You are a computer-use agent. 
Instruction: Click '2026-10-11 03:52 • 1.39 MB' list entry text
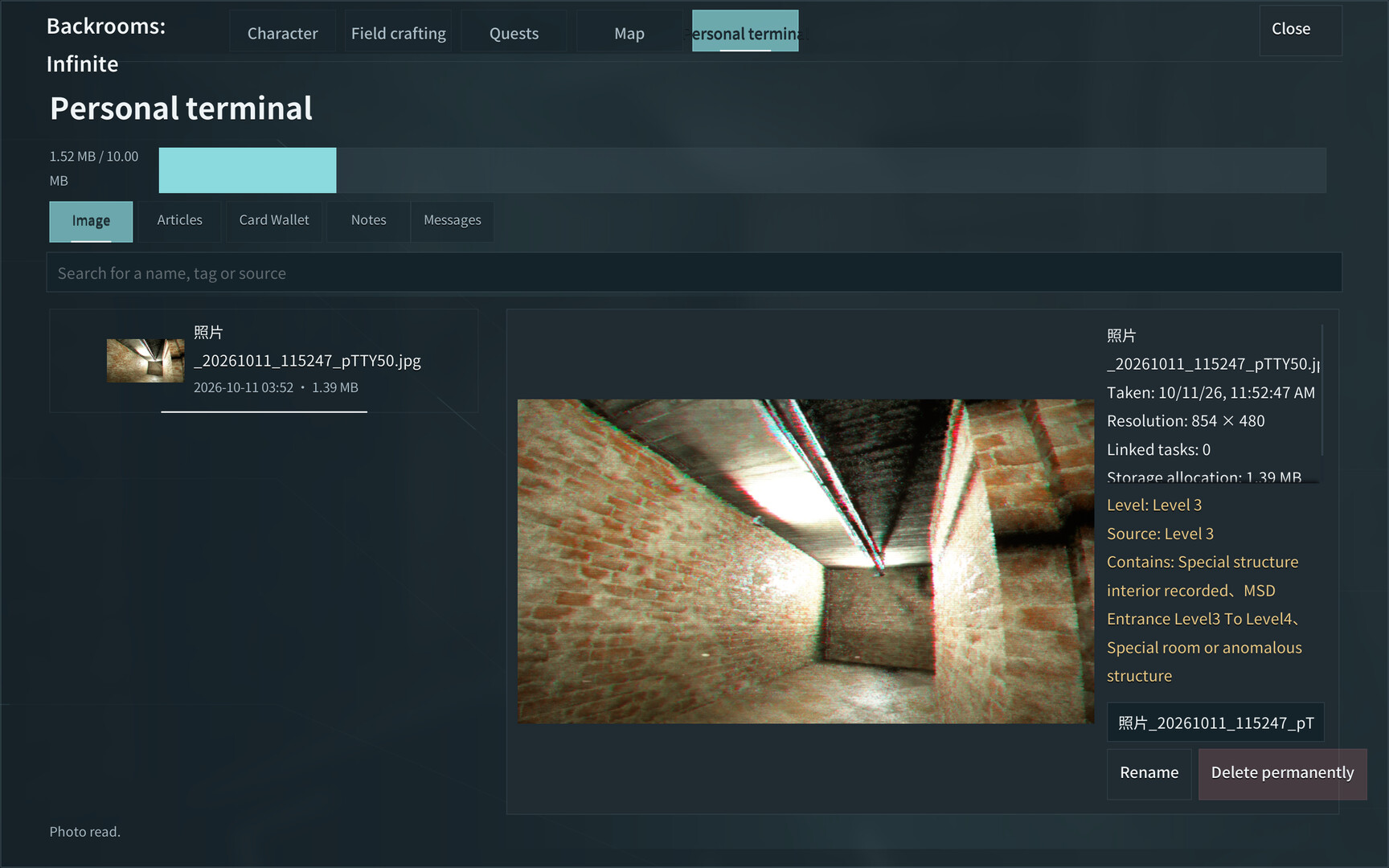click(276, 387)
